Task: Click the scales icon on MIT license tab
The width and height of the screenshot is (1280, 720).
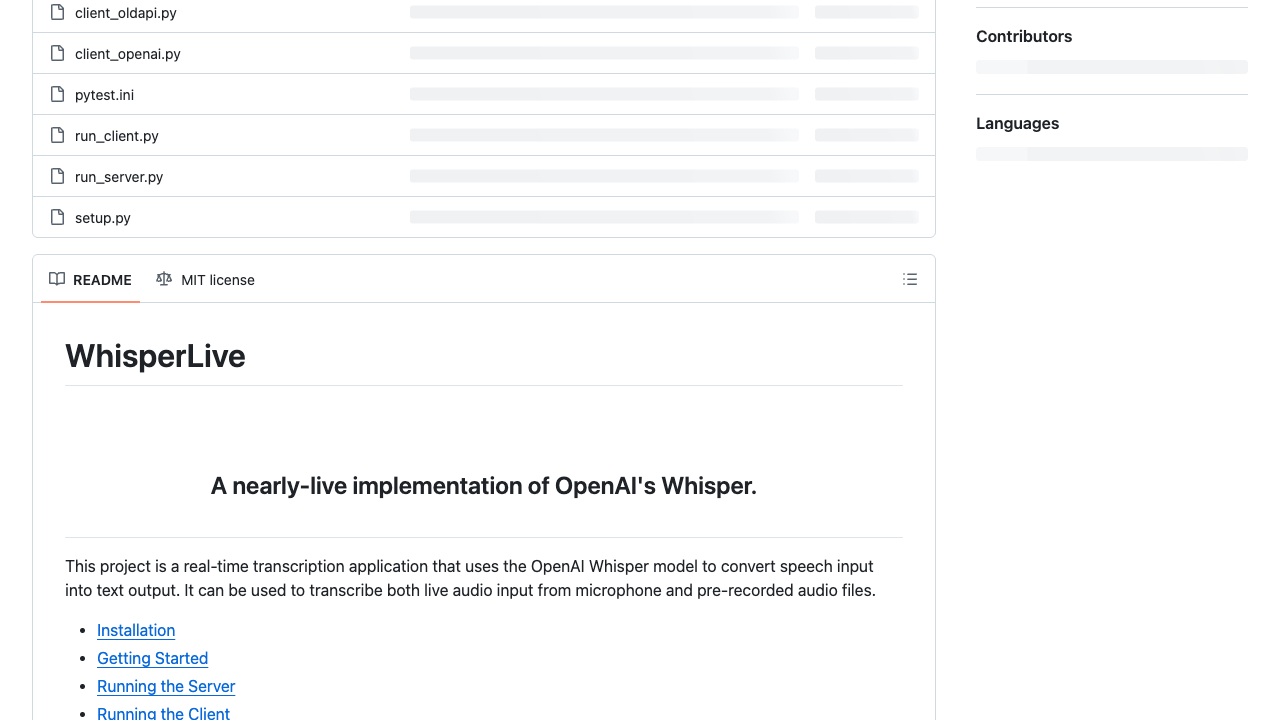Action: tap(164, 279)
